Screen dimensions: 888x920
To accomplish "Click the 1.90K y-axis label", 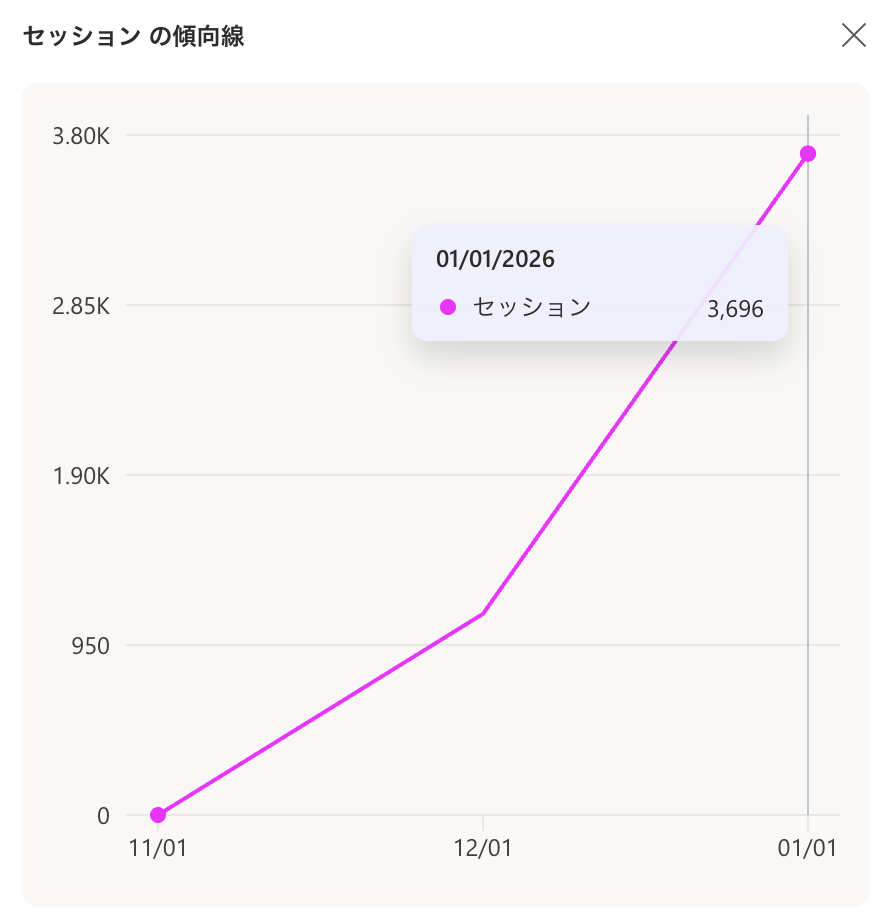I will point(81,475).
